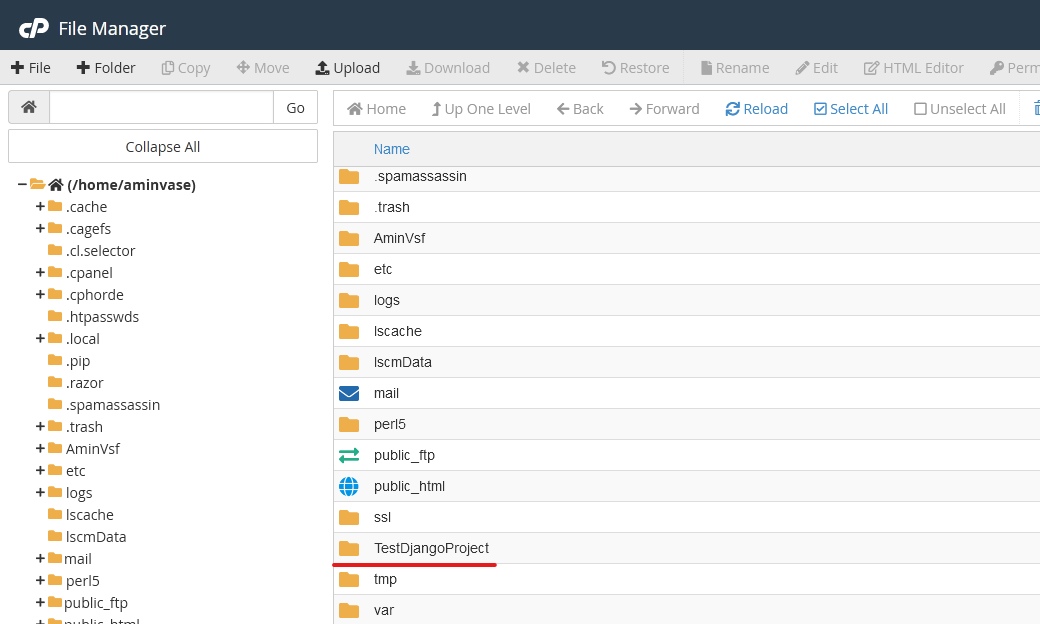Click the Home navigation button
1040x624 pixels.
[376, 109]
